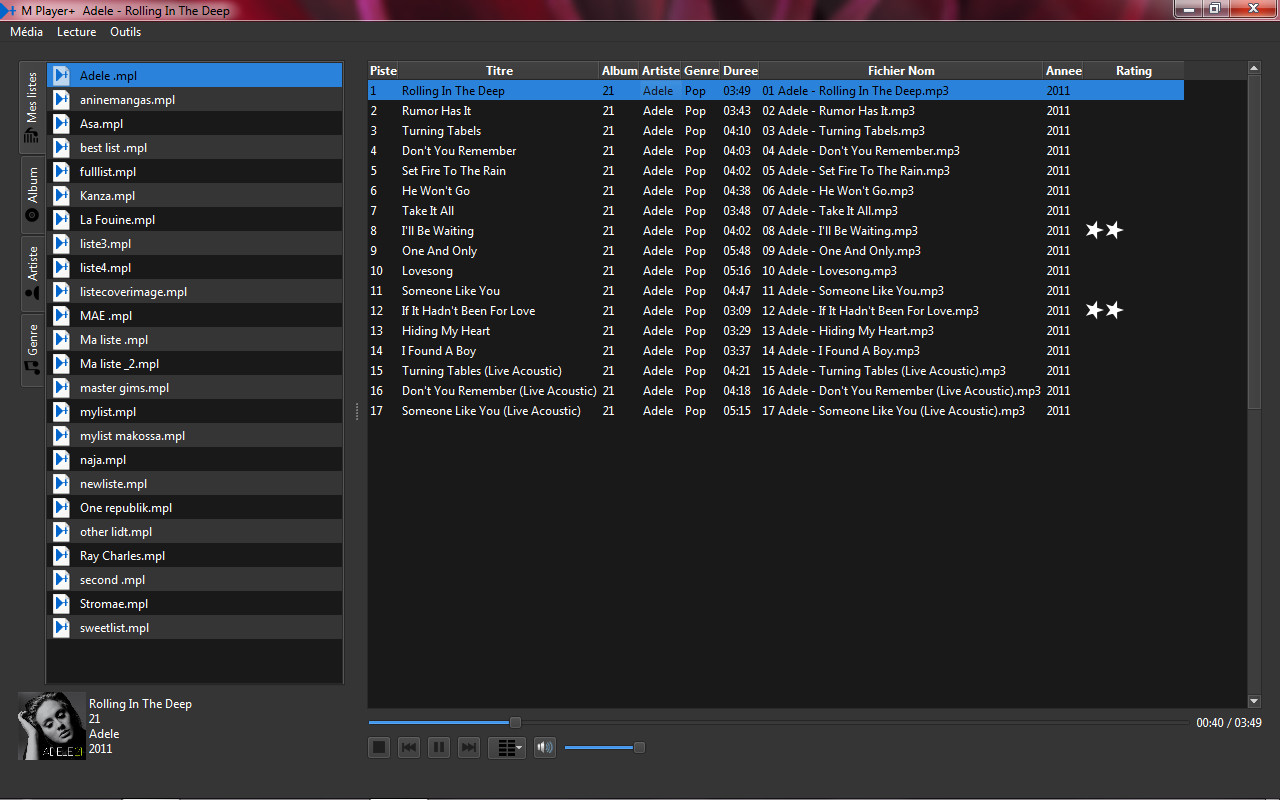
Task: Click playlist icon next to mylist.mpl
Action: [61, 411]
